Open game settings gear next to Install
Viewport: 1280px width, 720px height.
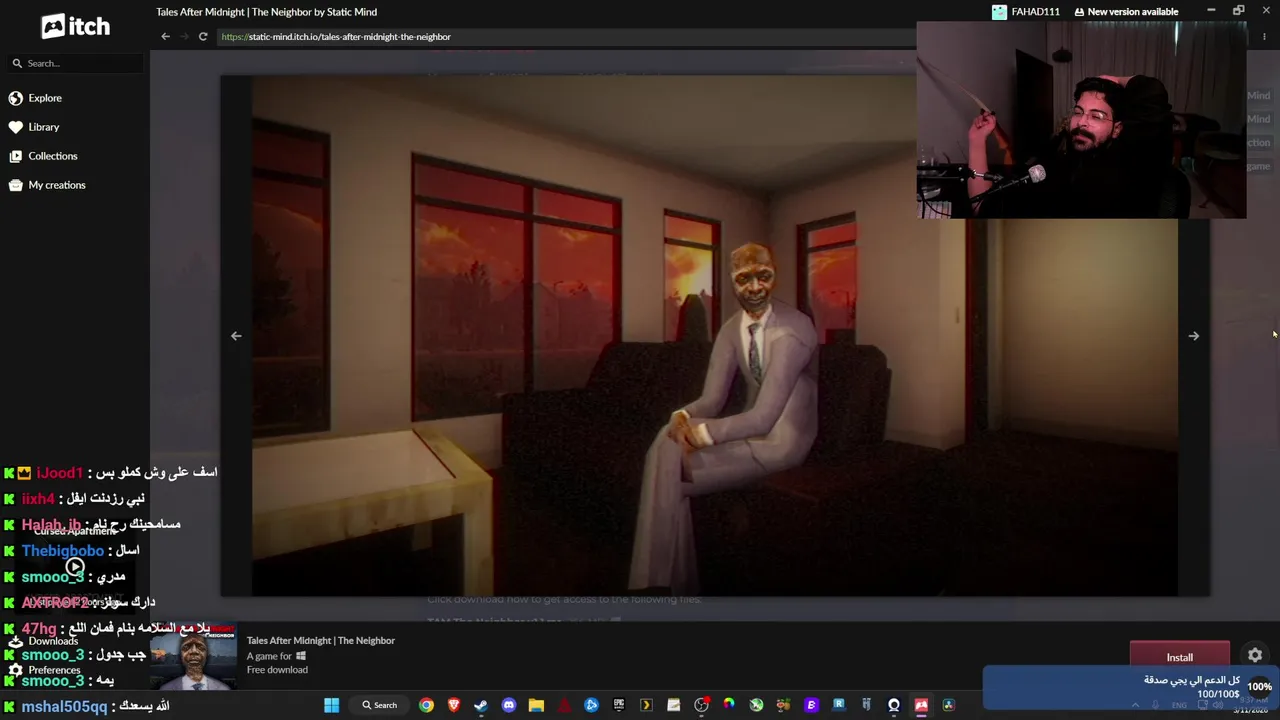1255,656
